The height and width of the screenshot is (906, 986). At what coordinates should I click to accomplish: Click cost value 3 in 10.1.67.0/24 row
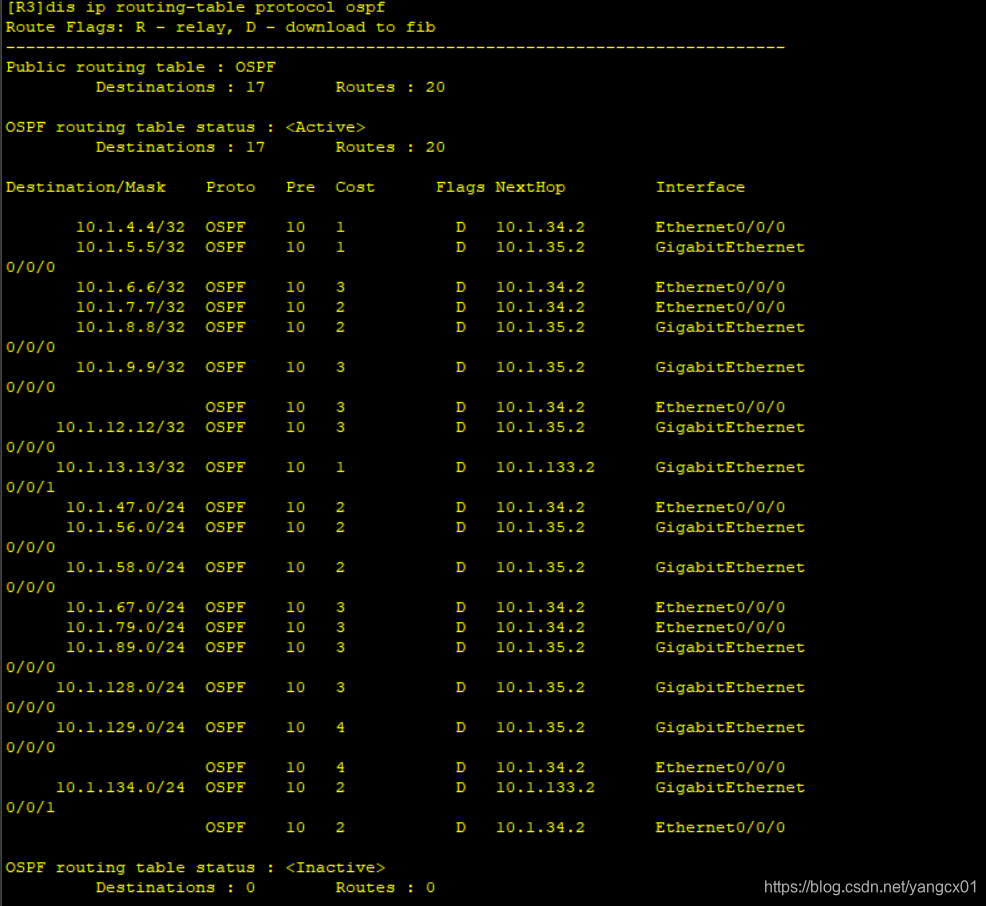coord(340,607)
